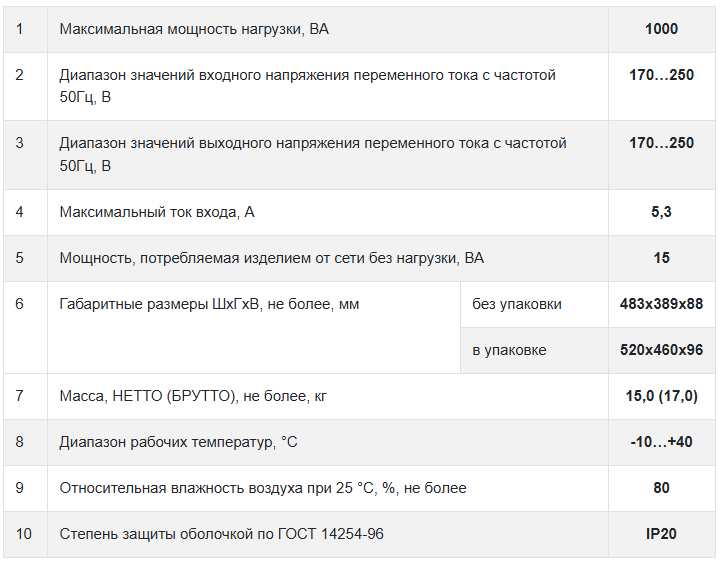Image resolution: width=721 pixels, height=564 pixels.
Task: Click the "Степень защиты оболочкой по ГОСТ 14254-96" text
Action: tap(221, 534)
